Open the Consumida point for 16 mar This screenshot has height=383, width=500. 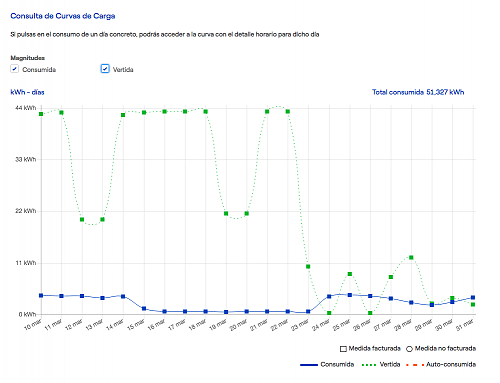click(165, 311)
